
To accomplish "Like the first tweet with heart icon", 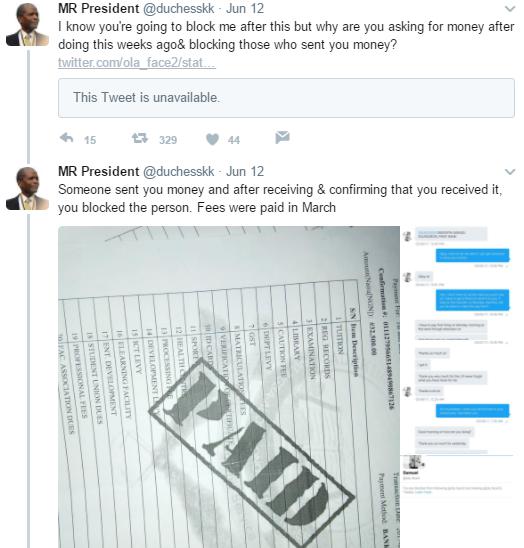I will (212, 139).
